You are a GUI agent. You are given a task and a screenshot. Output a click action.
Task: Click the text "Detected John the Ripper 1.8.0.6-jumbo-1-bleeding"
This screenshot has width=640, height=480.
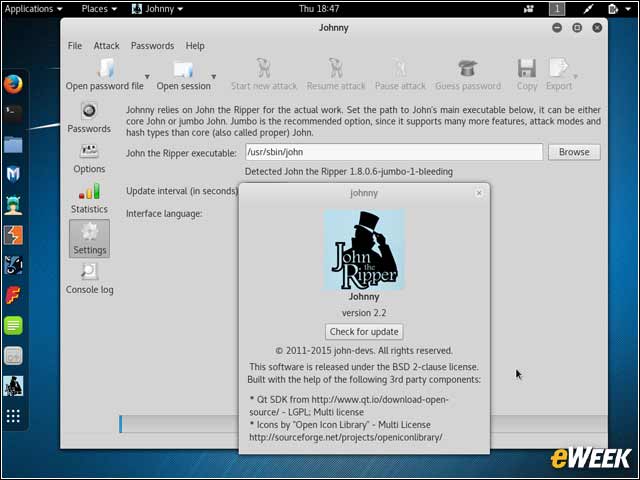click(x=349, y=171)
